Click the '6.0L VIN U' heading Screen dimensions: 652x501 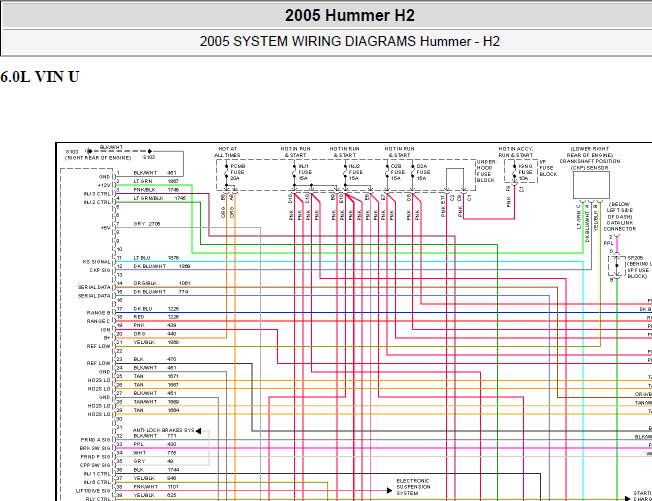click(x=40, y=77)
